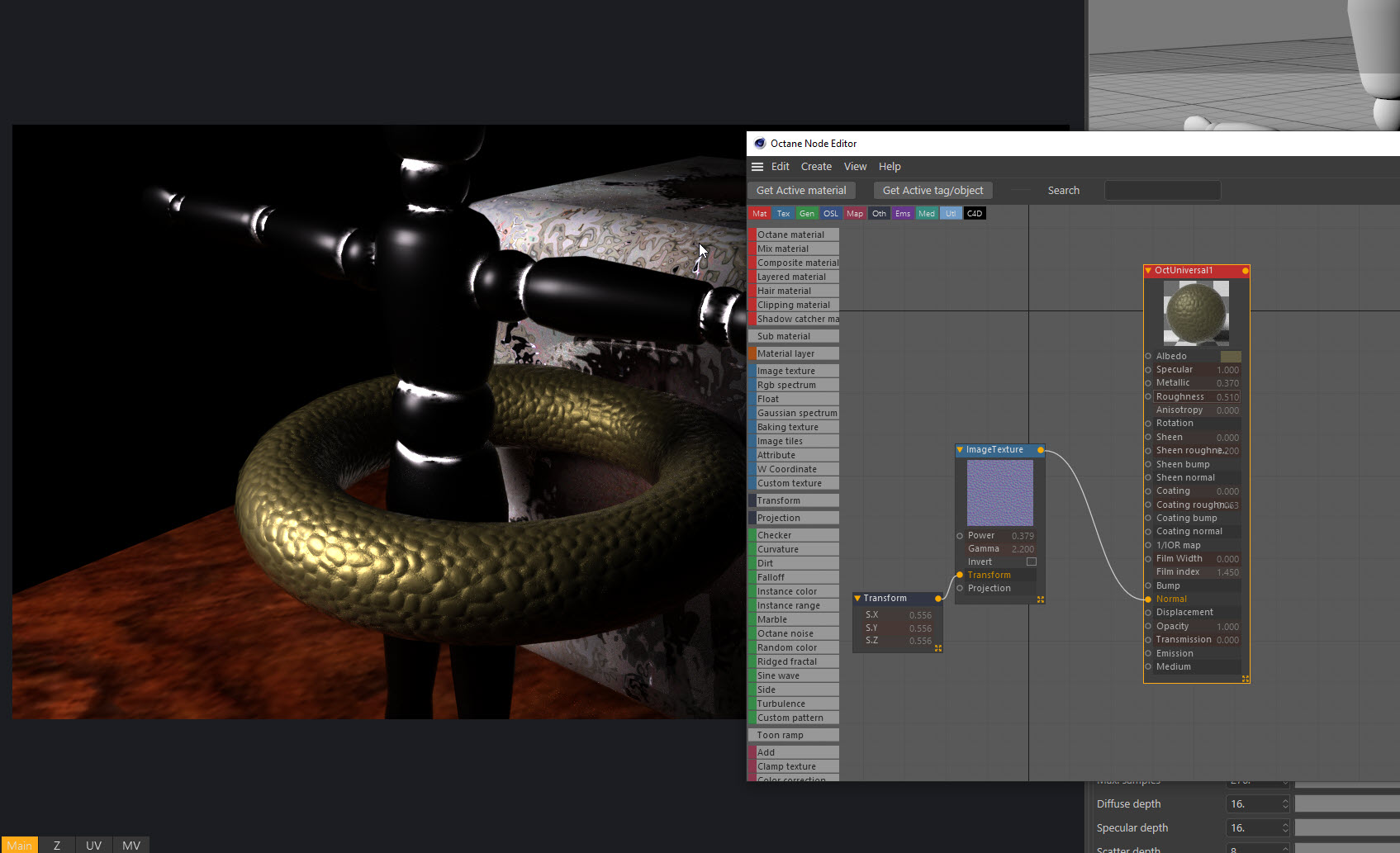This screenshot has height=853, width=1400.
Task: Toggle the Mat node category filter
Action: pos(760,214)
